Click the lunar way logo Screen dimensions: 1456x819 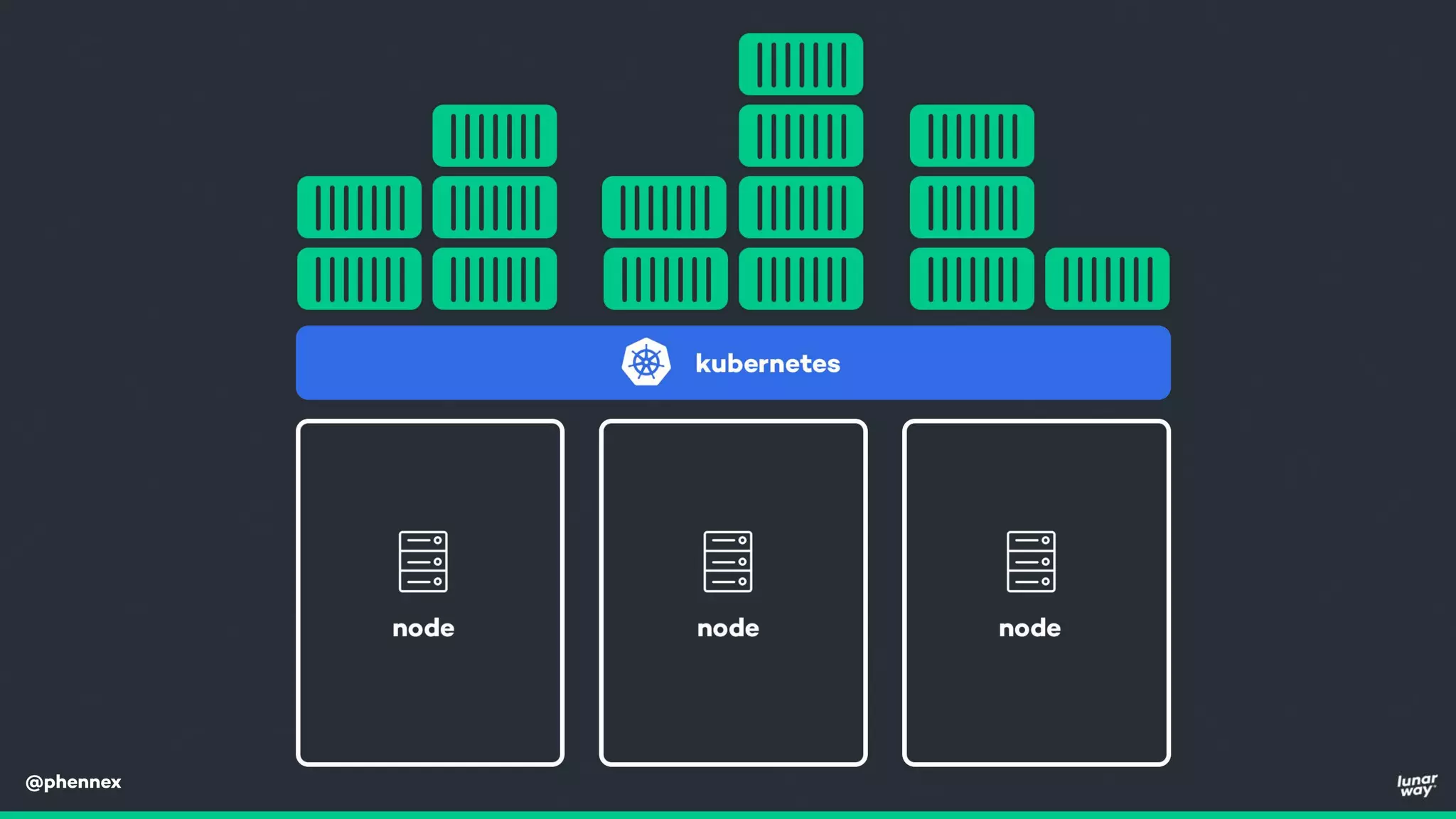pyautogui.click(x=1416, y=785)
